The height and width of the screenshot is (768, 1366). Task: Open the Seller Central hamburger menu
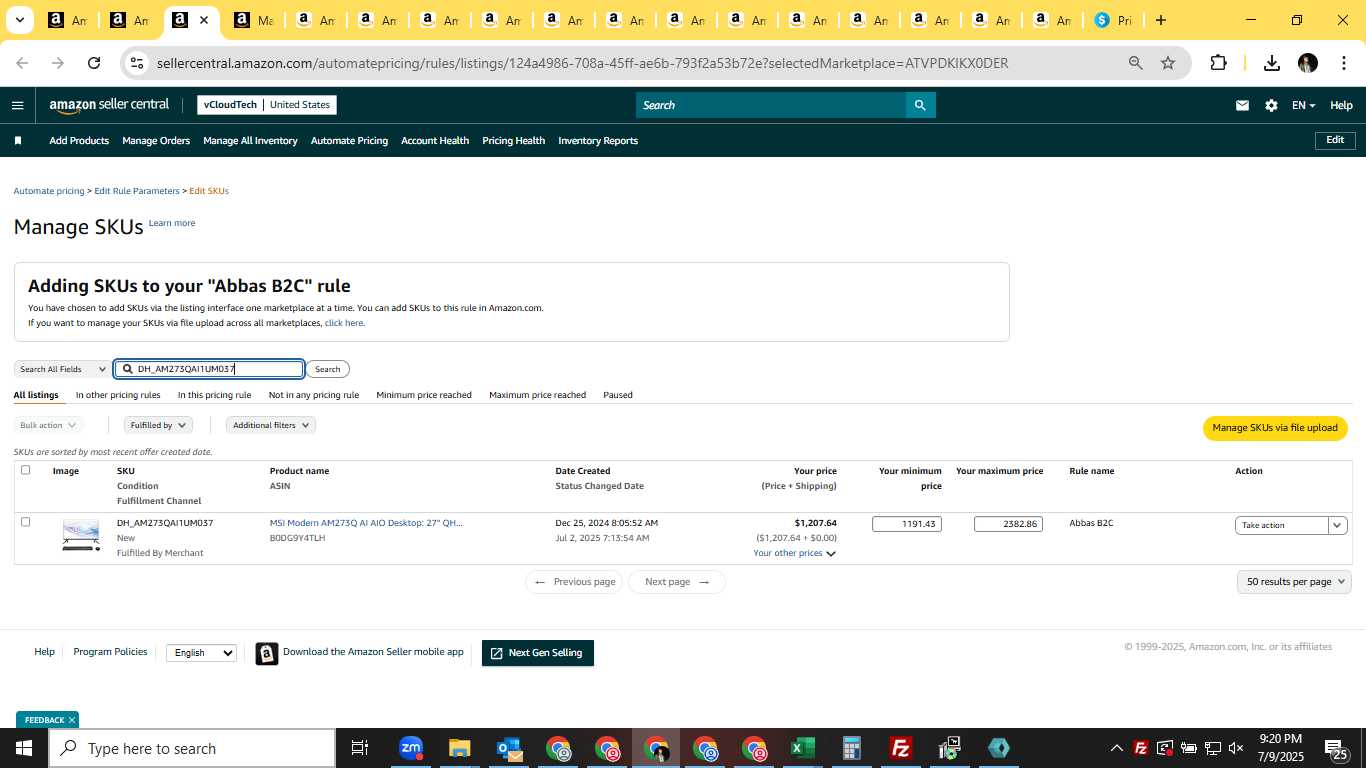click(x=17, y=105)
